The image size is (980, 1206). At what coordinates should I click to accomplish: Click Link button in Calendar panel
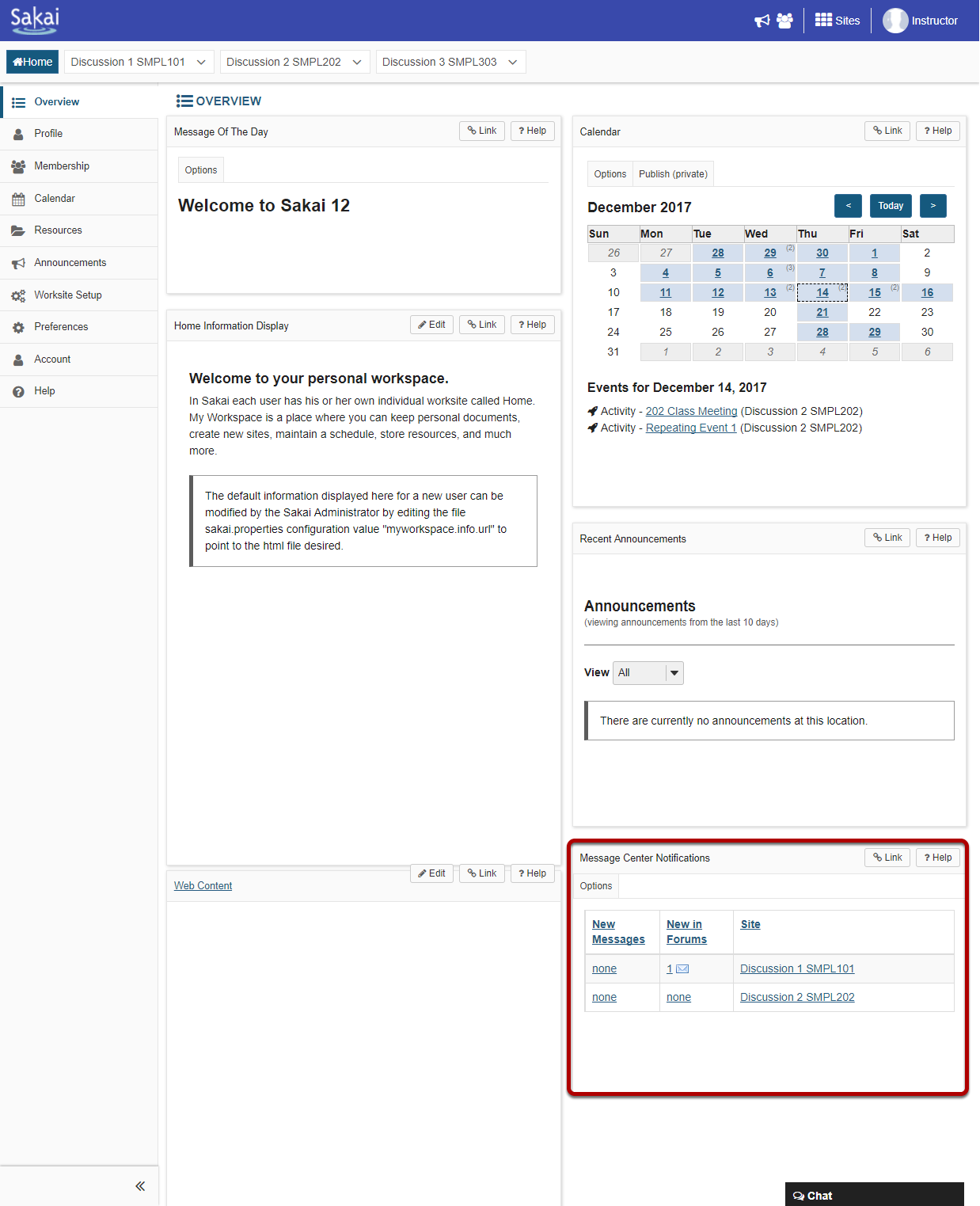point(887,131)
